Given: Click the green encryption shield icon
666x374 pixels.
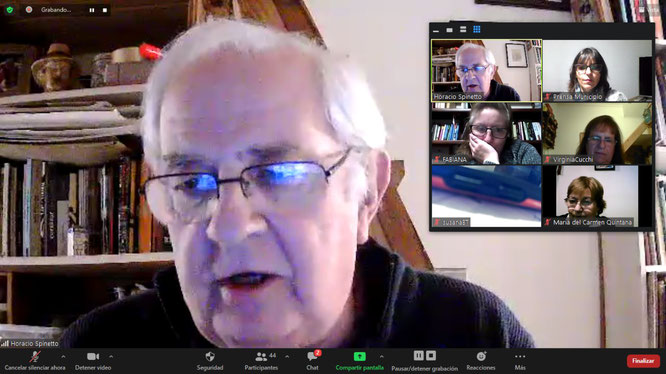Looking at the screenshot, I should point(9,9).
